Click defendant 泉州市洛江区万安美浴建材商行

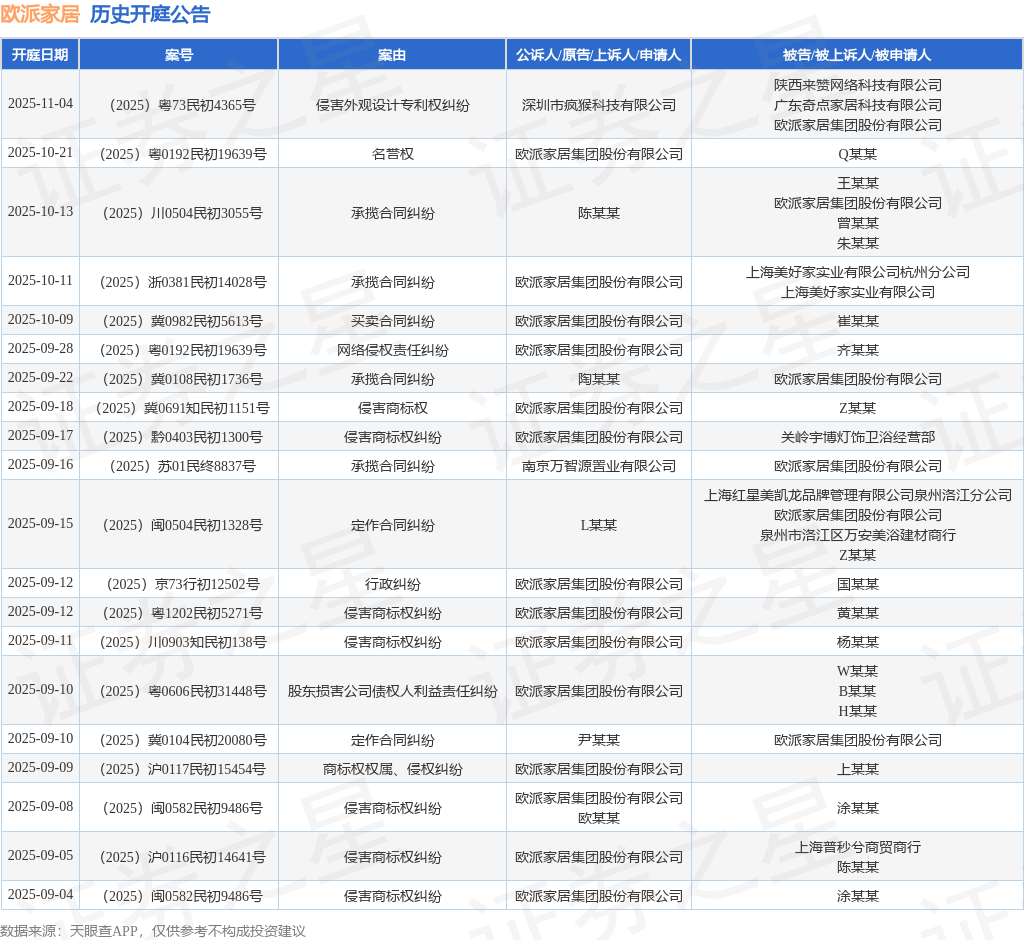click(x=857, y=535)
